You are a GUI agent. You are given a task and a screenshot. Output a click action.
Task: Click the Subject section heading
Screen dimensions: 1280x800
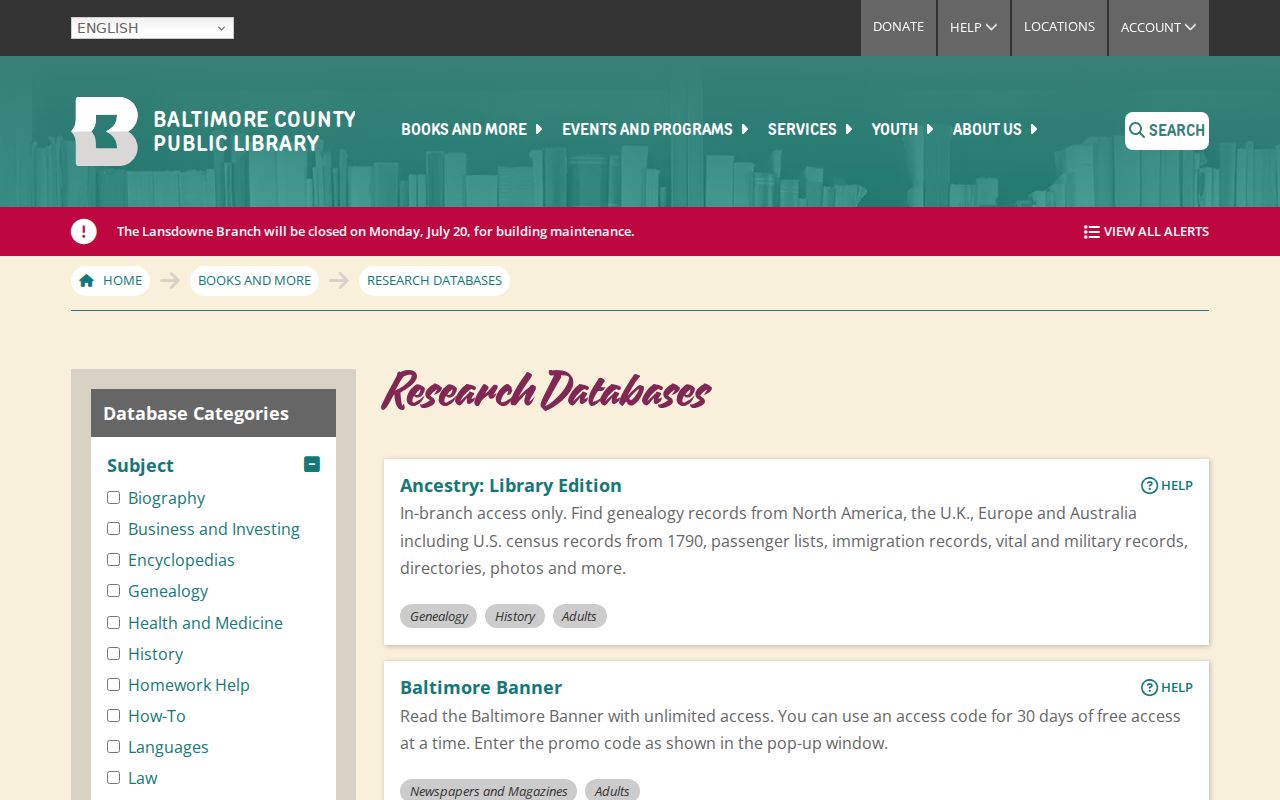(140, 465)
